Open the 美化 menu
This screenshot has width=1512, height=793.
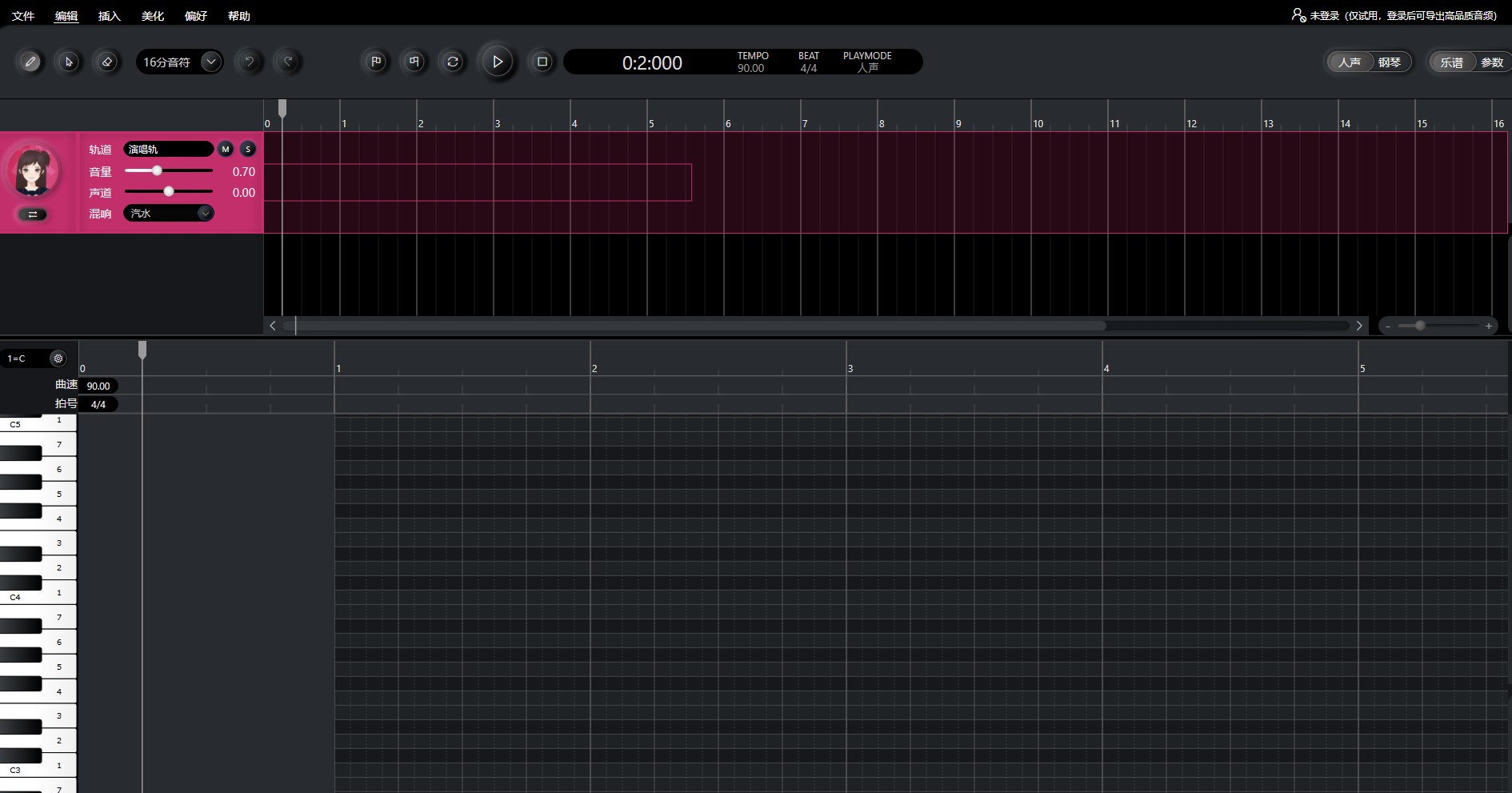click(153, 16)
